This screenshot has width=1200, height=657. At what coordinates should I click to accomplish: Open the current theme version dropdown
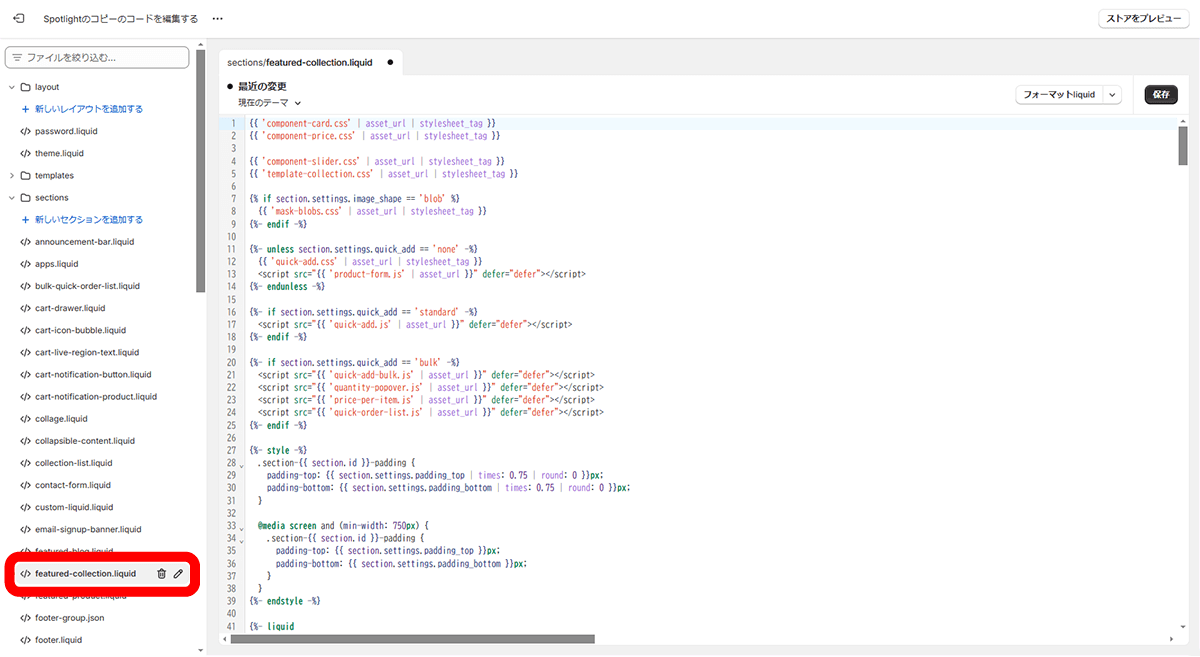tap(269, 103)
